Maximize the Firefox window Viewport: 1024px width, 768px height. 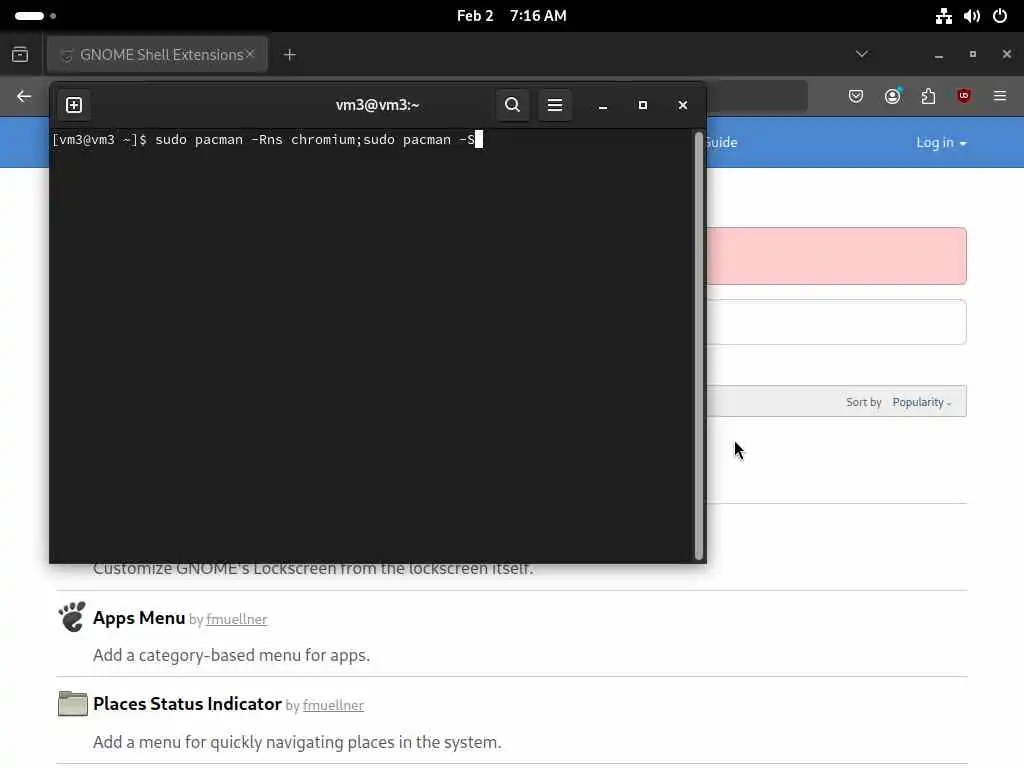(972, 55)
